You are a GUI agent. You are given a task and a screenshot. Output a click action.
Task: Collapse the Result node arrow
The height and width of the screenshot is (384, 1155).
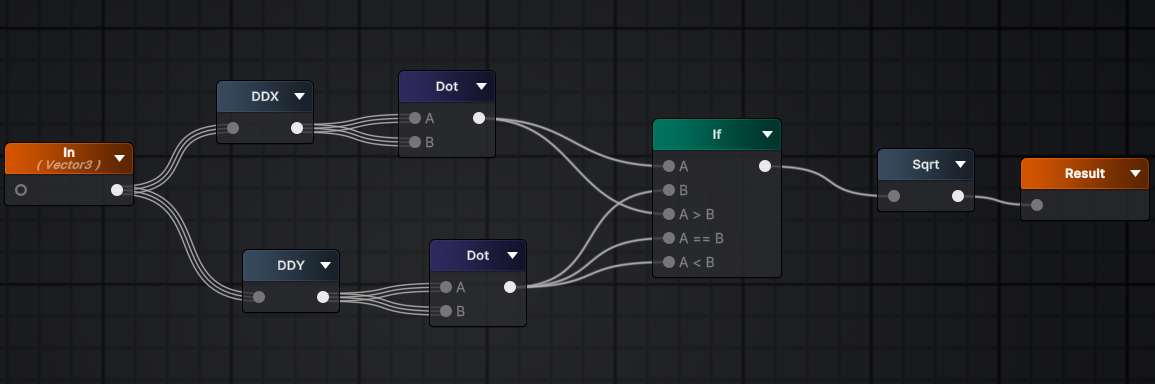click(x=1135, y=174)
